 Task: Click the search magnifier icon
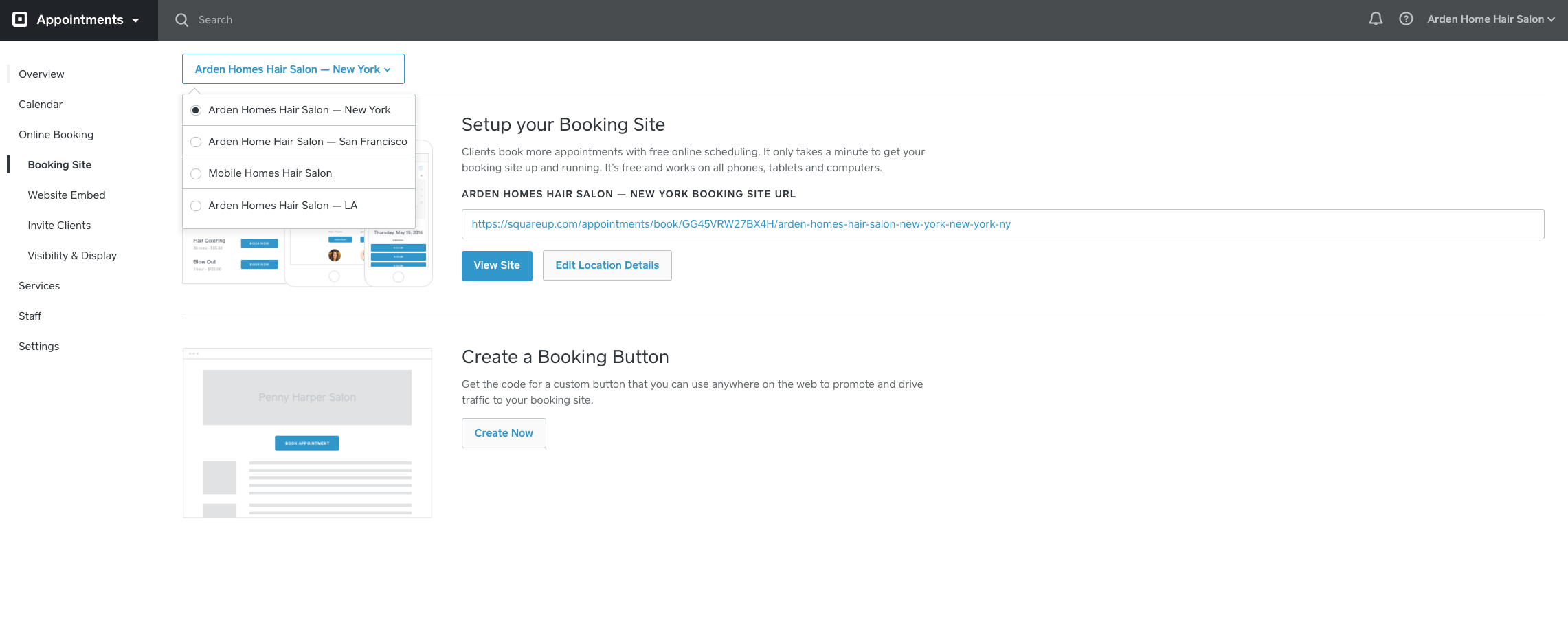(x=181, y=20)
